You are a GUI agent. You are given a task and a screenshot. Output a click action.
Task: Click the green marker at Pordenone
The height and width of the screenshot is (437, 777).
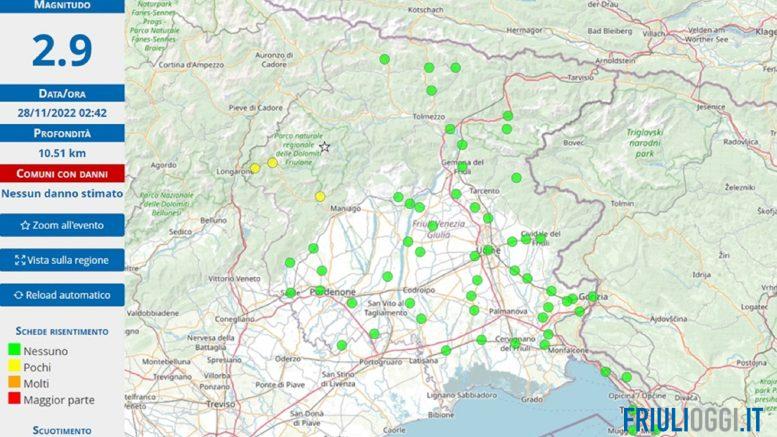[290, 293]
